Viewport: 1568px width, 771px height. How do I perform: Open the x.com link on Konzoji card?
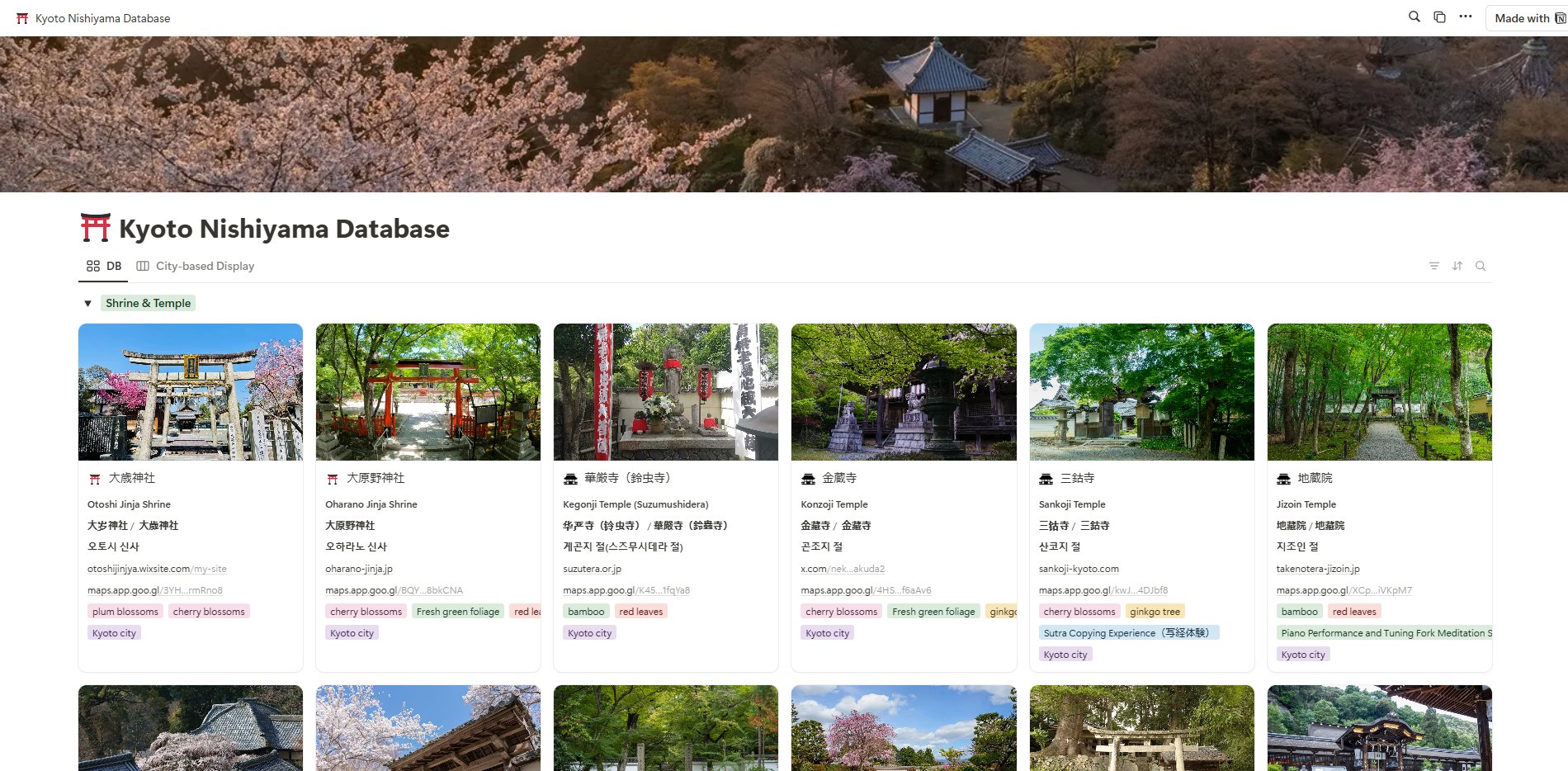pos(843,569)
